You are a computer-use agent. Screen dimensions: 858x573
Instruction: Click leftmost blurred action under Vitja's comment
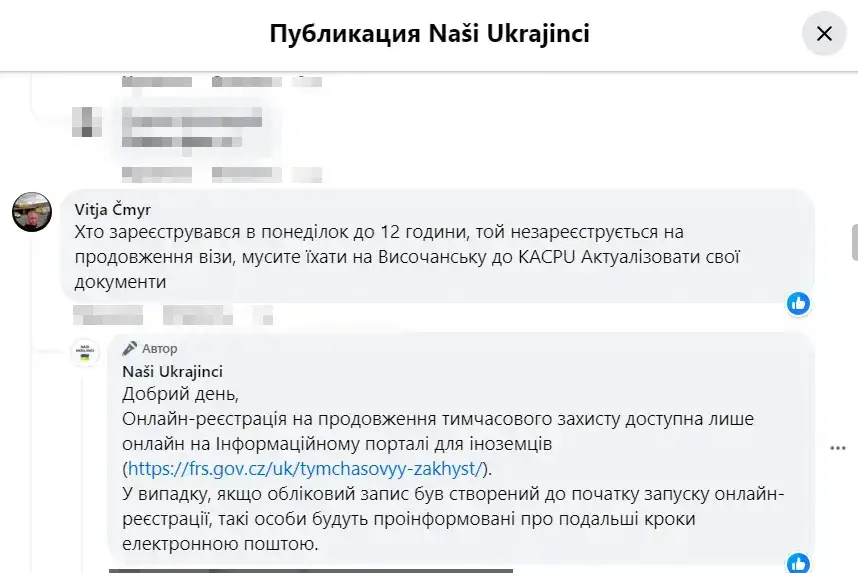click(108, 315)
